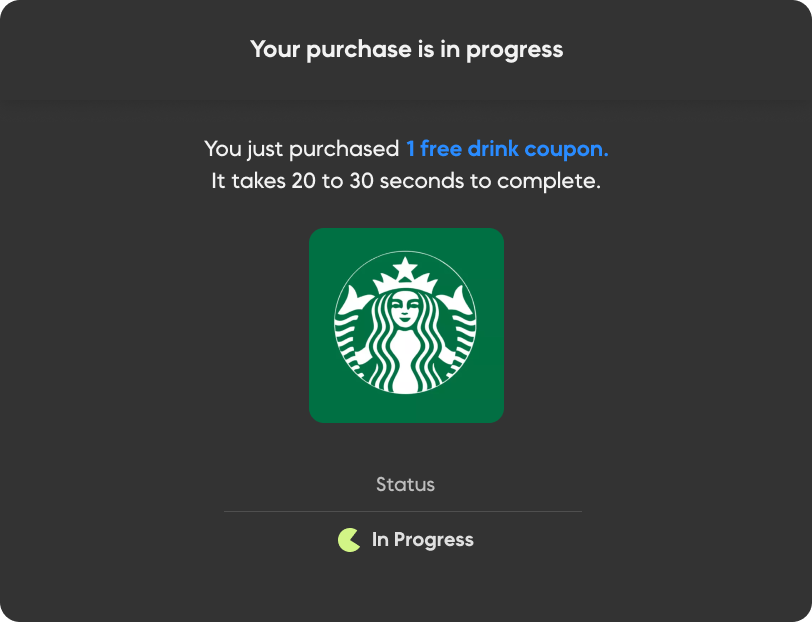Open the '1 free drink coupon.' link
The width and height of the screenshot is (812, 622).
click(x=506, y=149)
